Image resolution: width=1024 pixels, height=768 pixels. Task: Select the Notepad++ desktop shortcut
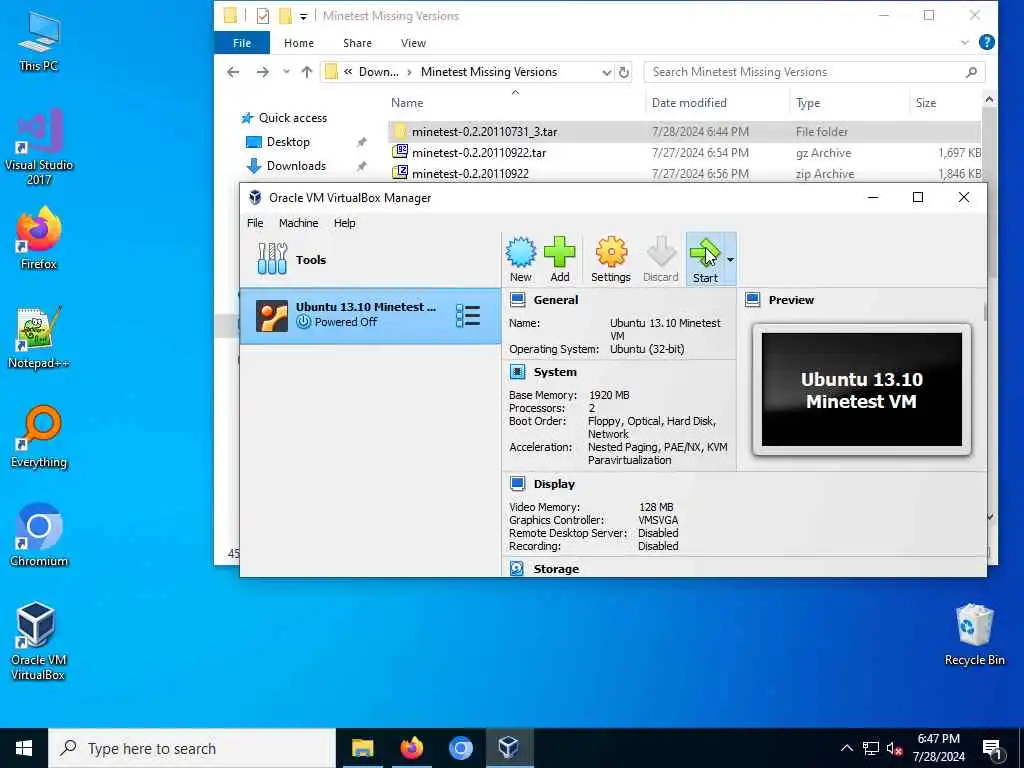pyautogui.click(x=39, y=338)
